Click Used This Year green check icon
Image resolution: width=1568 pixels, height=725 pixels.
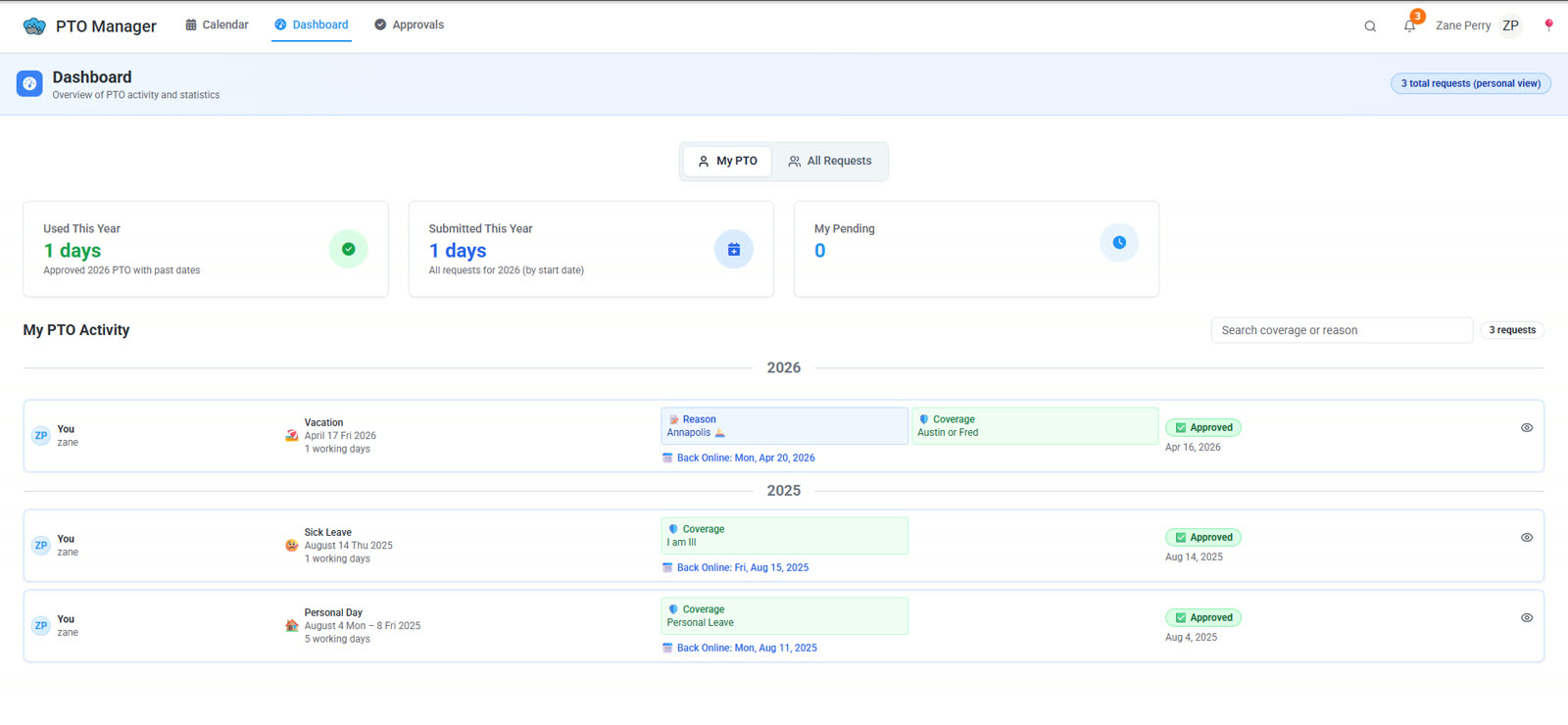pyautogui.click(x=348, y=249)
